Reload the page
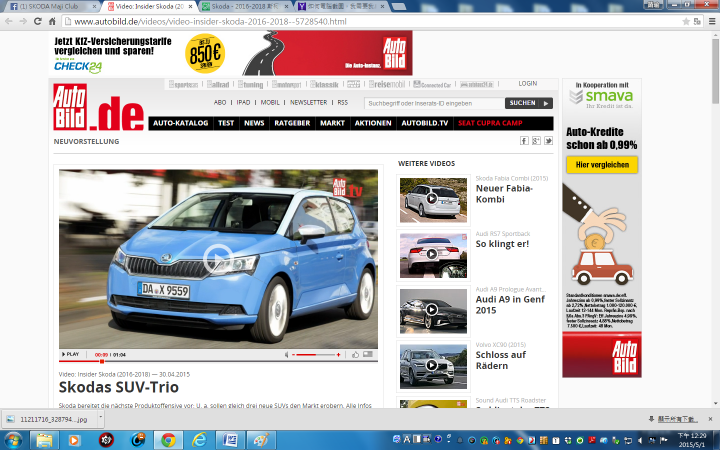 pos(38,21)
